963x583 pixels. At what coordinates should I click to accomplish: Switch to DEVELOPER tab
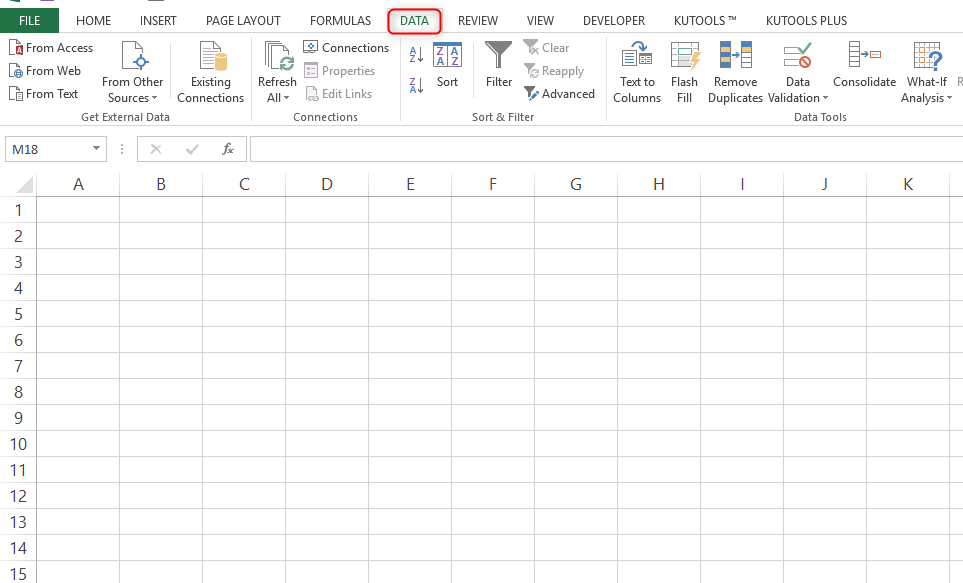614,21
